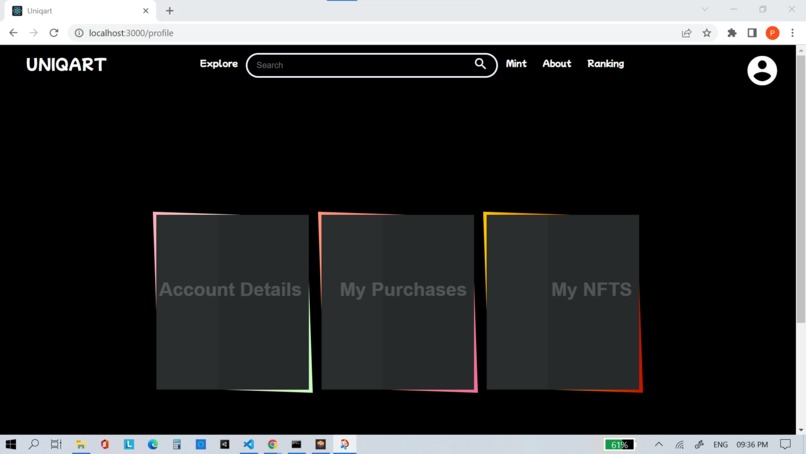The width and height of the screenshot is (806, 454).
Task: Open Task View on taskbar
Action: 56,444
